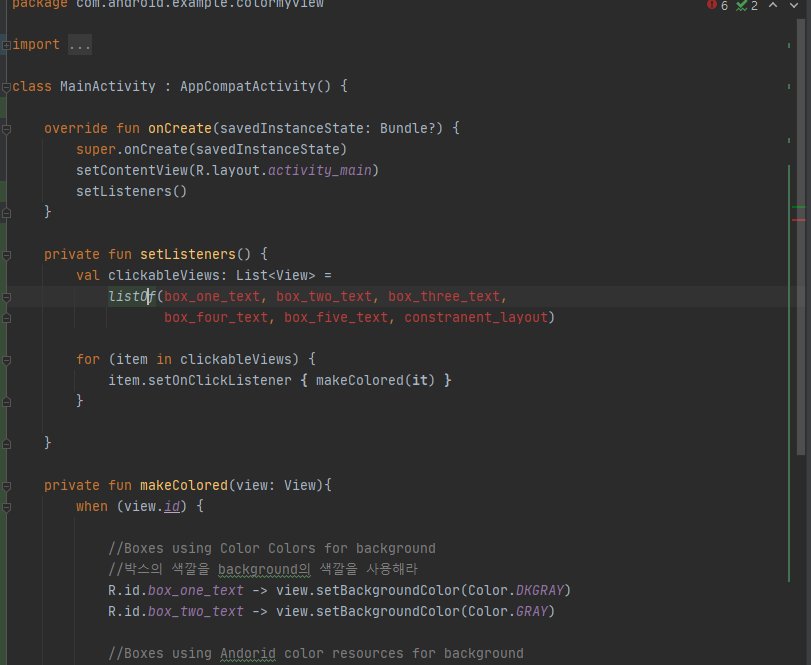The width and height of the screenshot is (811, 665).
Task: Click the Korean comment line
Action: coord(263,569)
